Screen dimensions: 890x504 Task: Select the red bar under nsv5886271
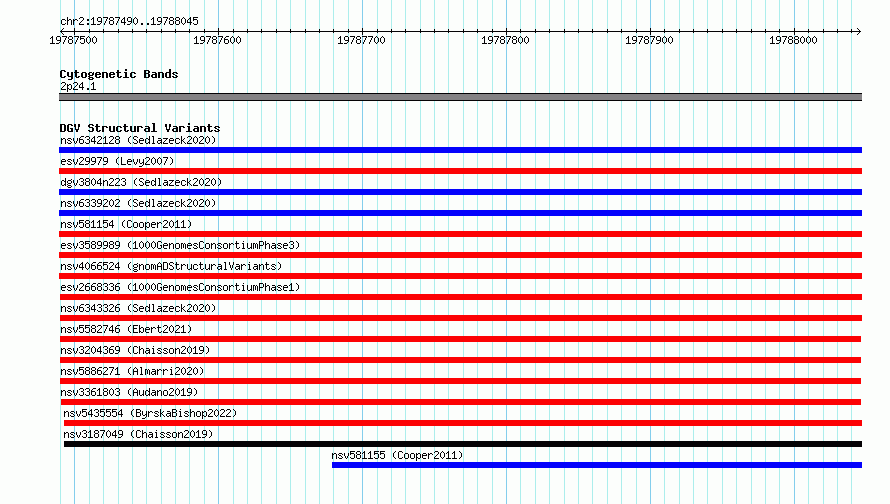(x=460, y=381)
